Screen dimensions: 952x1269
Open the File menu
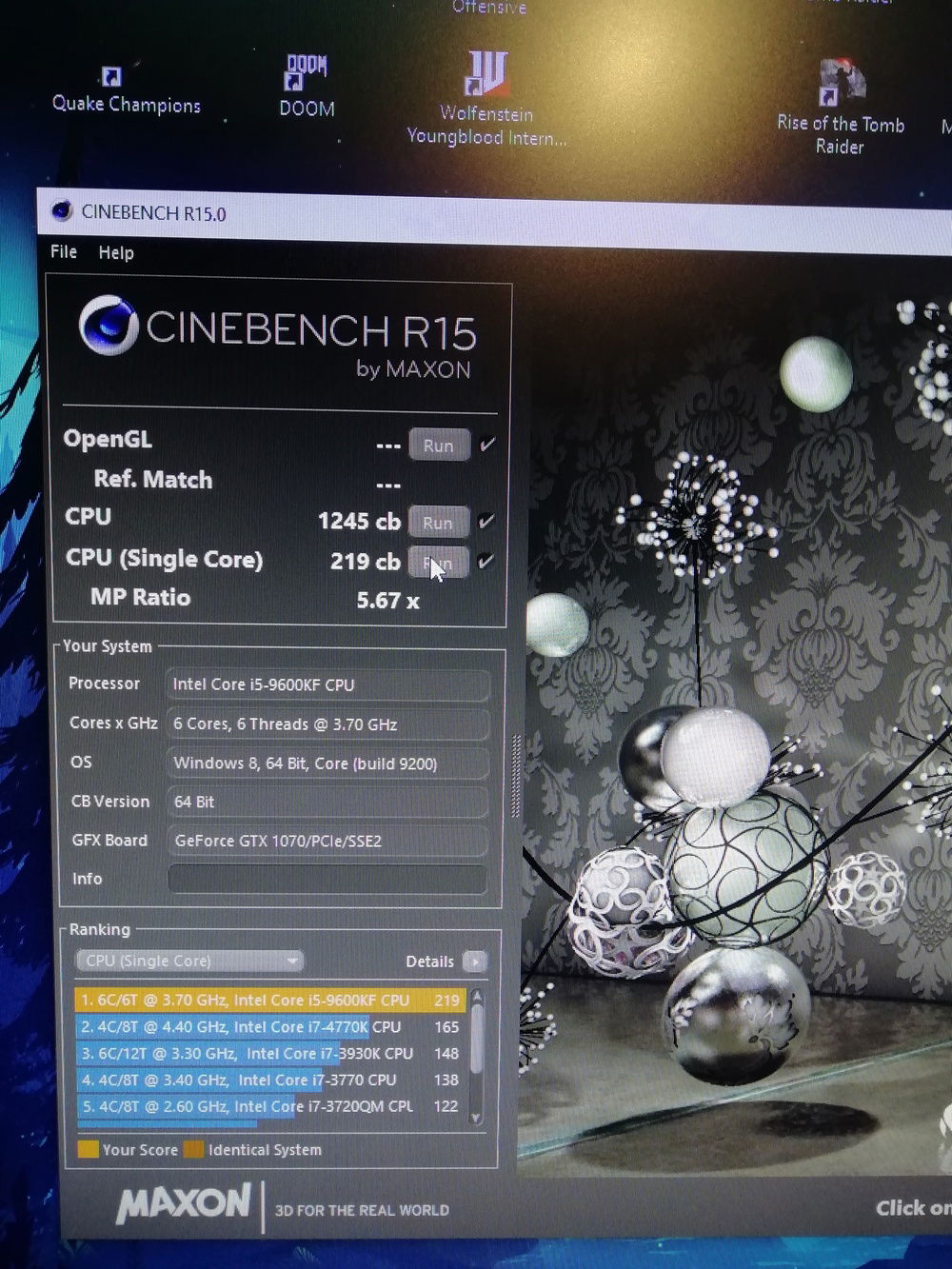pyautogui.click(x=64, y=252)
